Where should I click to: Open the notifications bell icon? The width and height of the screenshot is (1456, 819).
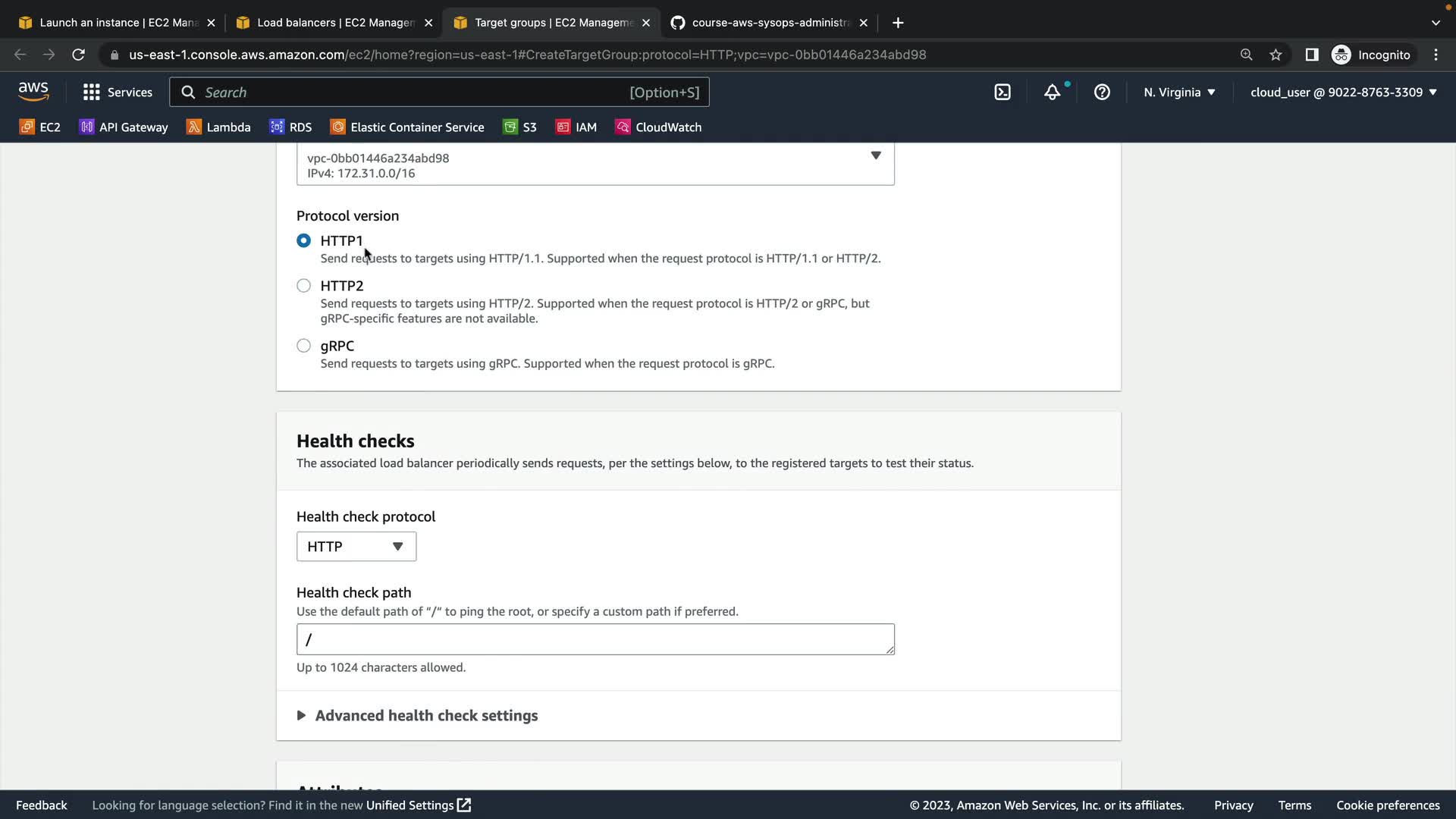1052,92
